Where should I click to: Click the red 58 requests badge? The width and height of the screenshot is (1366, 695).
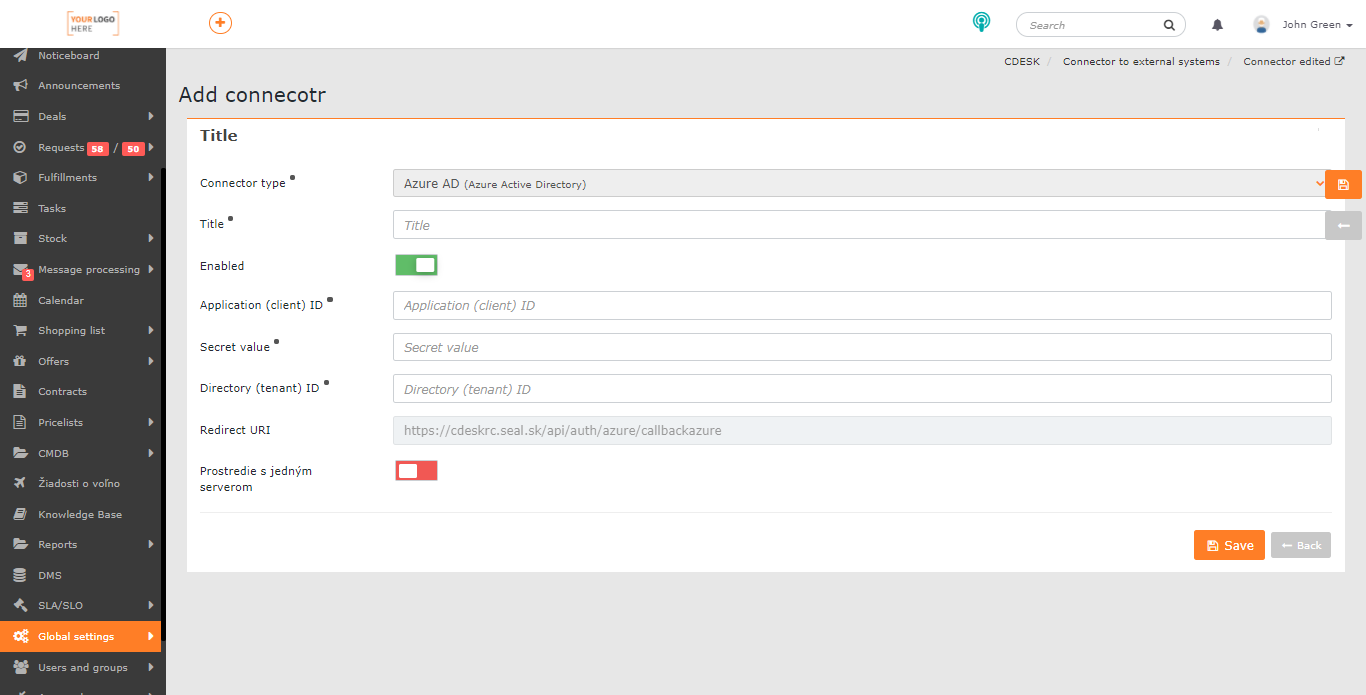98,149
